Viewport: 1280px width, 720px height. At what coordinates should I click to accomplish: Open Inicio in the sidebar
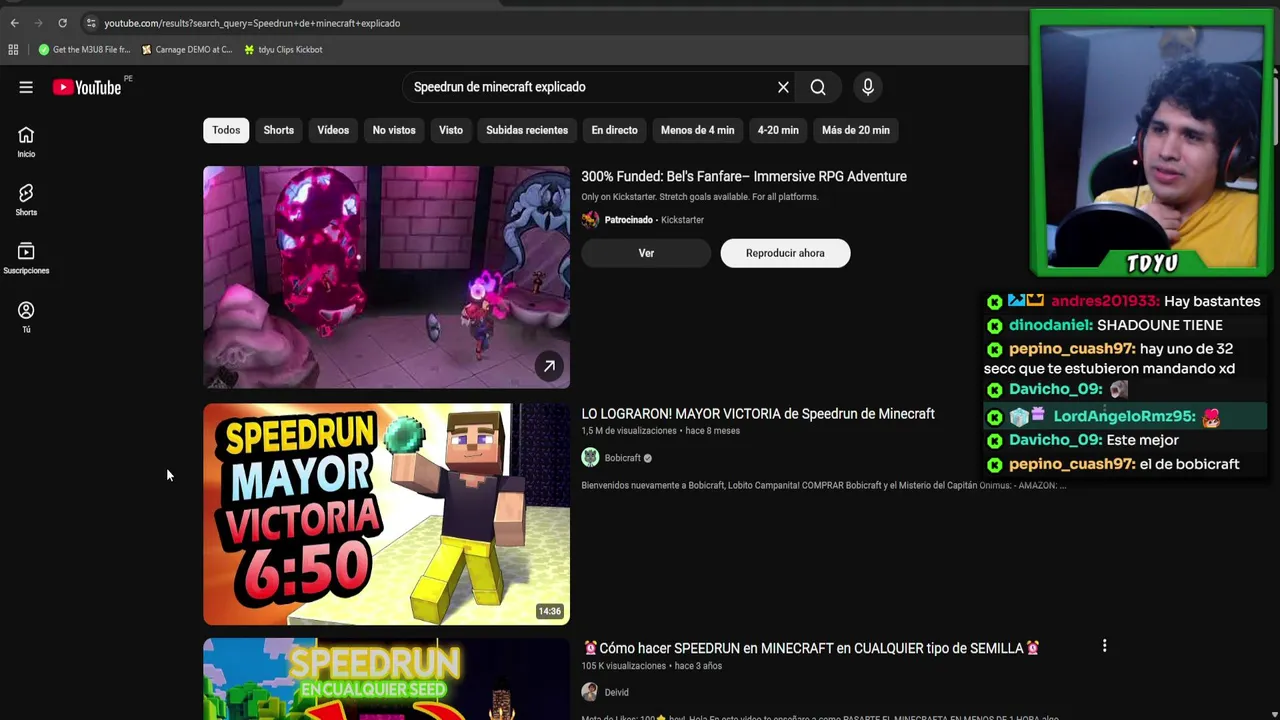pos(26,142)
